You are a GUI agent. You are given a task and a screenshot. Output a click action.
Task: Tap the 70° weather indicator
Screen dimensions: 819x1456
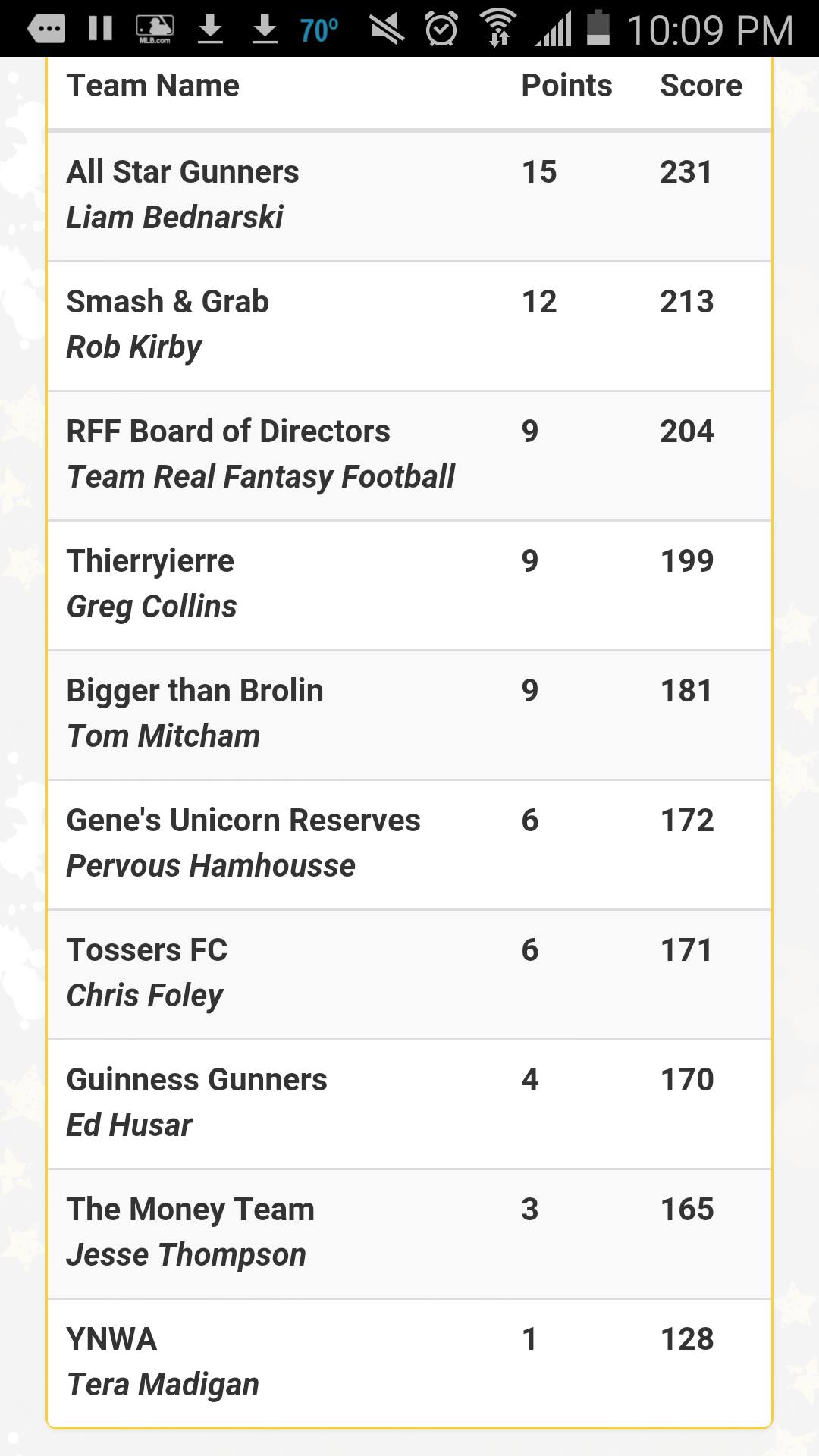coord(319,30)
